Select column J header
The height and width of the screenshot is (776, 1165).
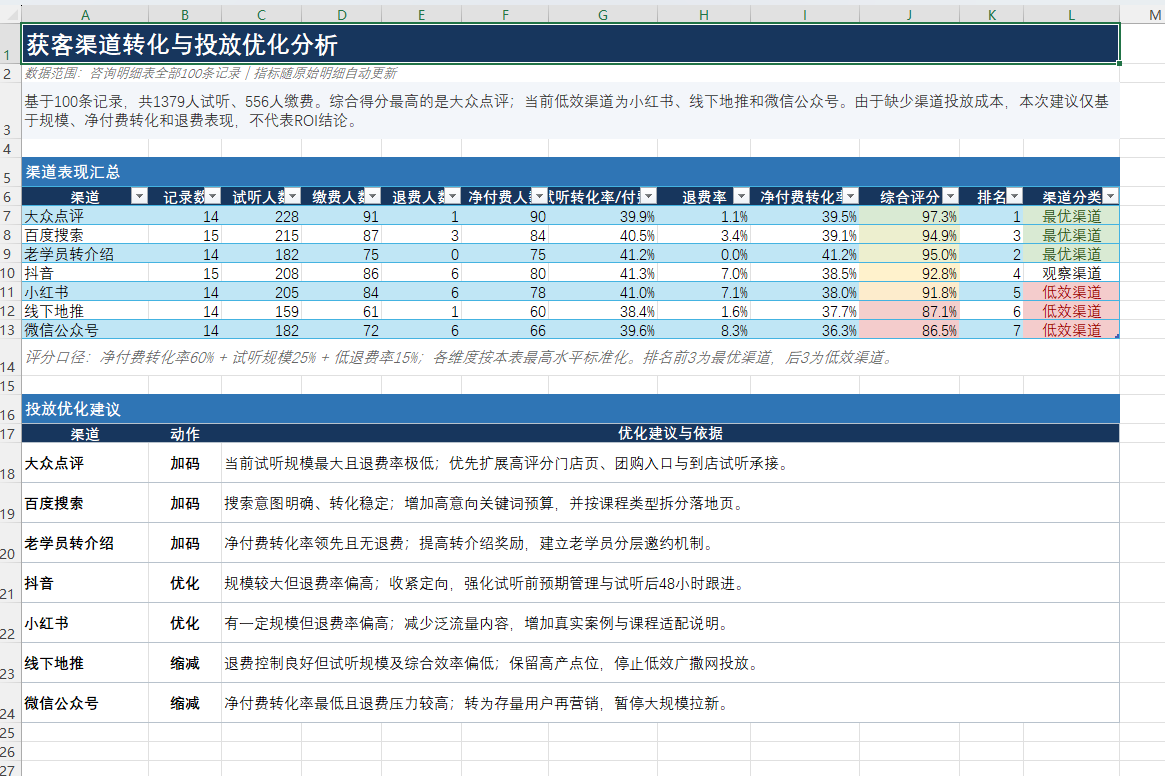(909, 15)
